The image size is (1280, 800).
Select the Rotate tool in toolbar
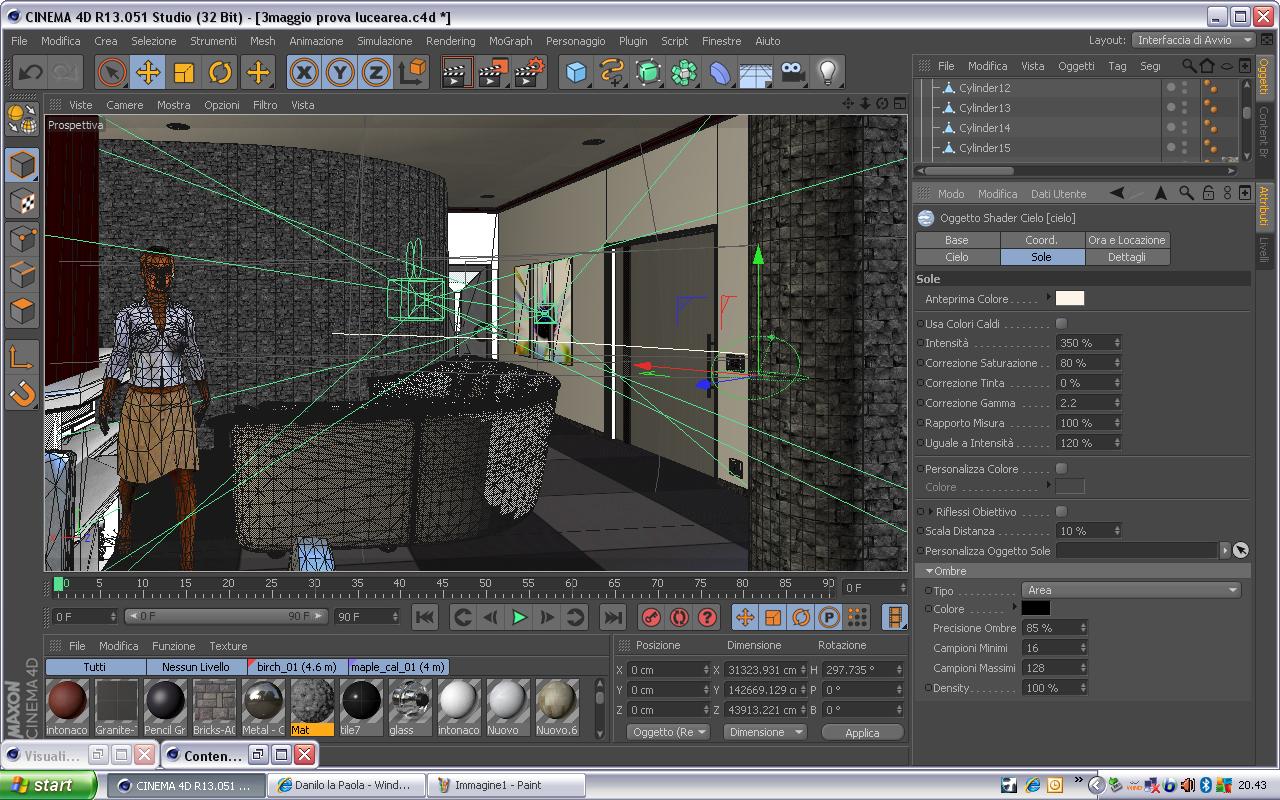click(220, 72)
